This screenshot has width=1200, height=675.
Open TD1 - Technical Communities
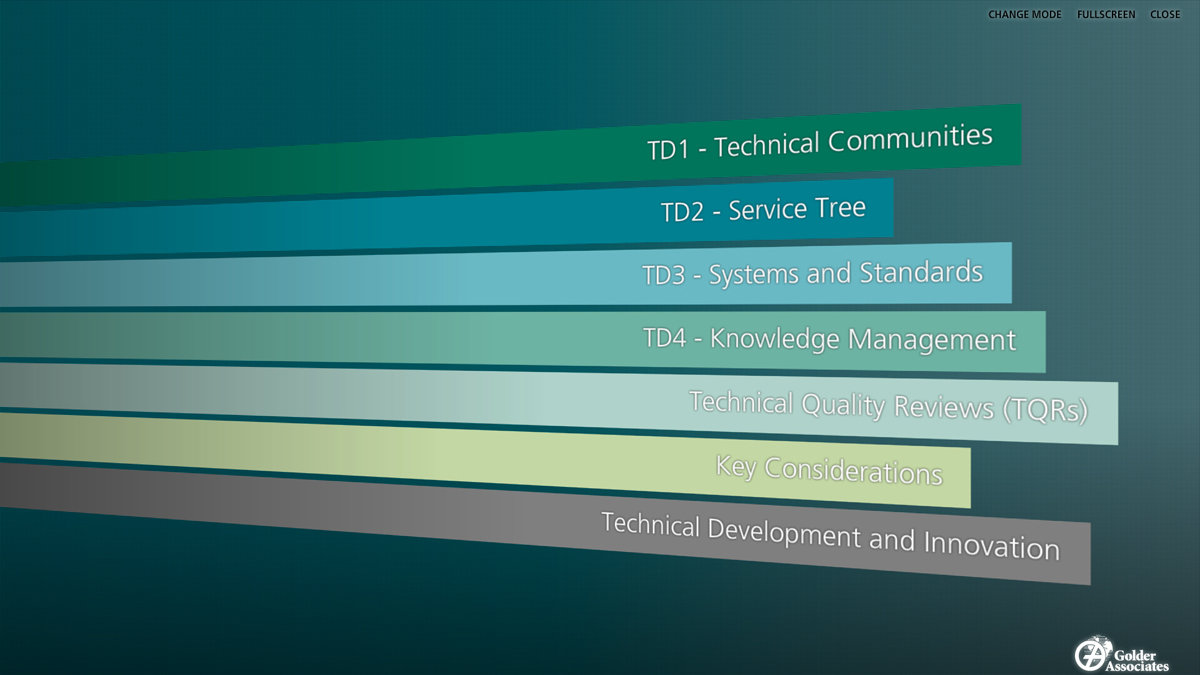(x=819, y=142)
